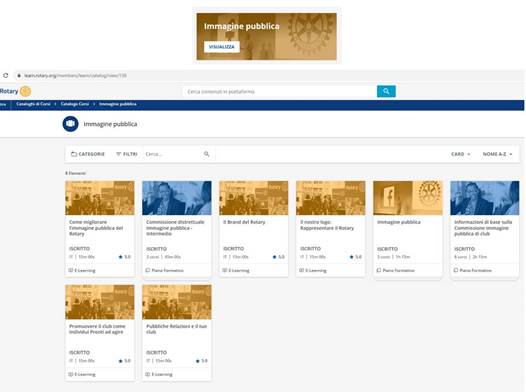Go to Cataloghi di Corsi breadcrumb
The width and height of the screenshot is (526, 392).
pos(33,104)
